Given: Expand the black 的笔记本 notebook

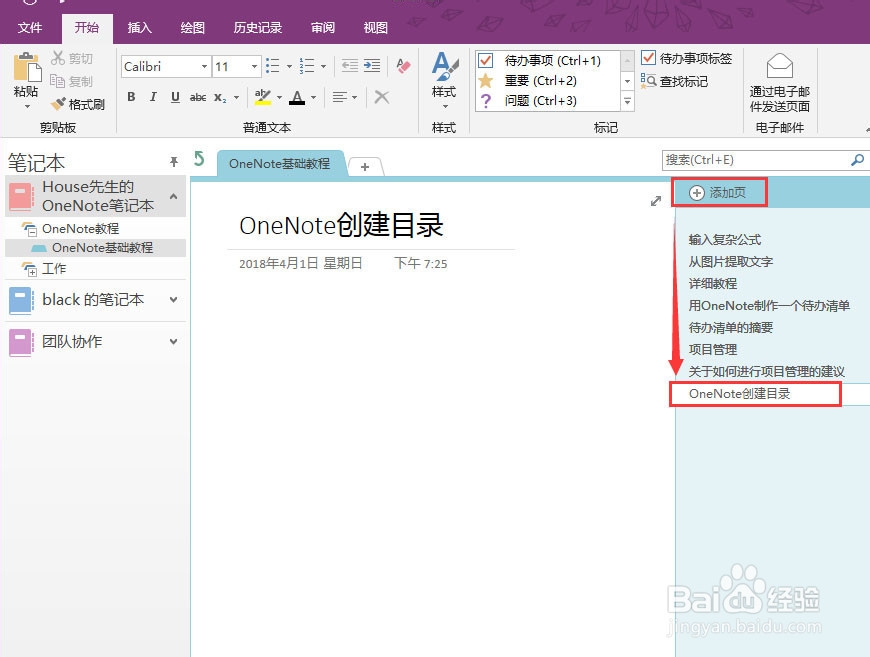Looking at the screenshot, I should [174, 300].
